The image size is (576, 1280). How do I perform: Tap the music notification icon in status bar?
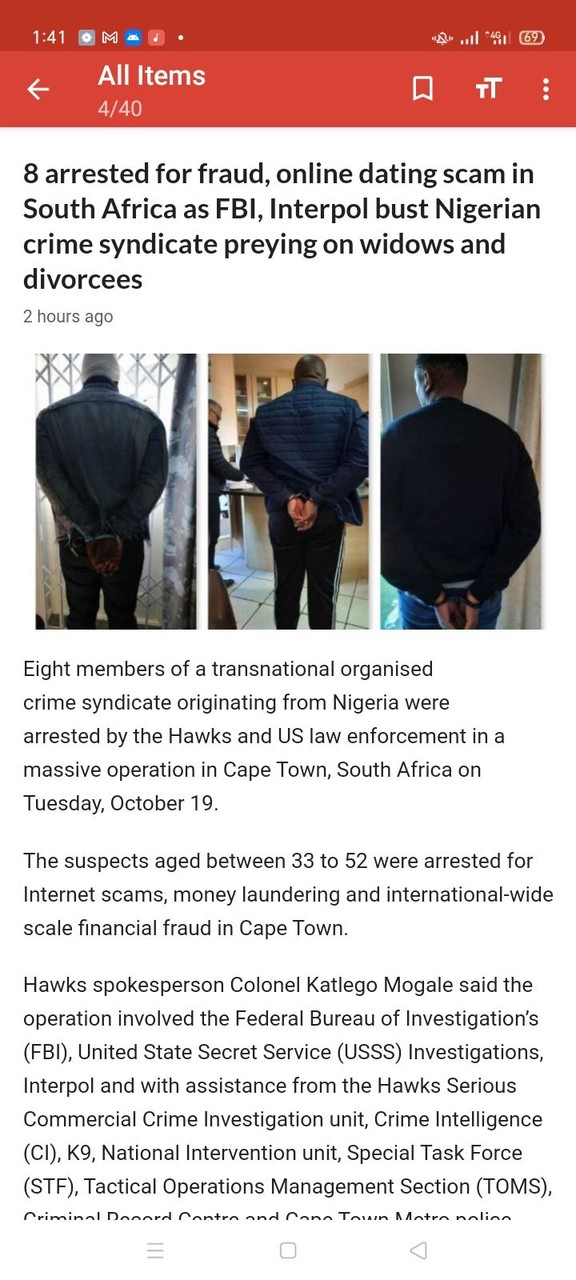point(156,38)
